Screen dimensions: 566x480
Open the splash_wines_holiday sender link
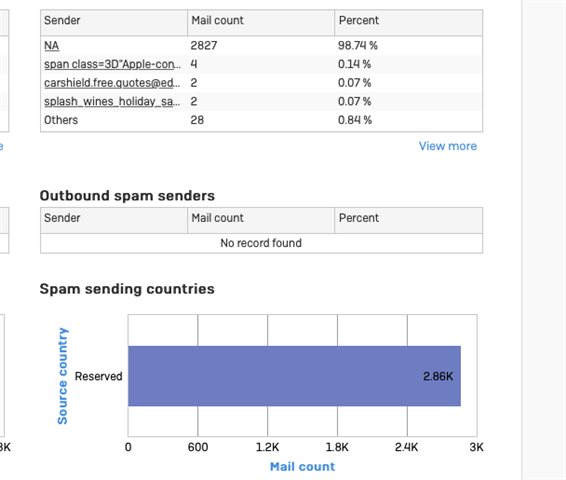click(112, 102)
